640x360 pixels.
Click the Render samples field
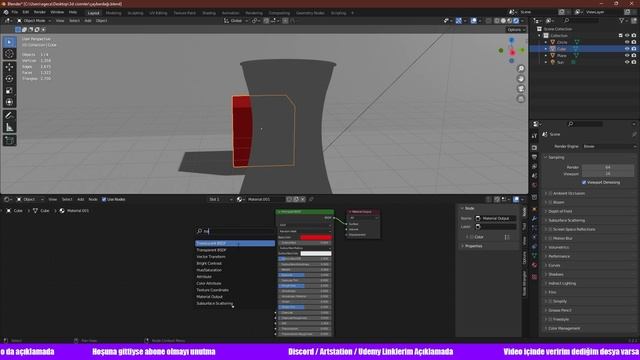tap(608, 167)
